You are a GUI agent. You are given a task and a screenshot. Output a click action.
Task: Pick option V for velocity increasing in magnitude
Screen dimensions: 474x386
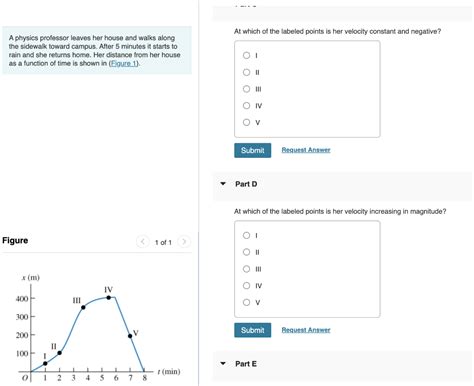[x=246, y=302]
